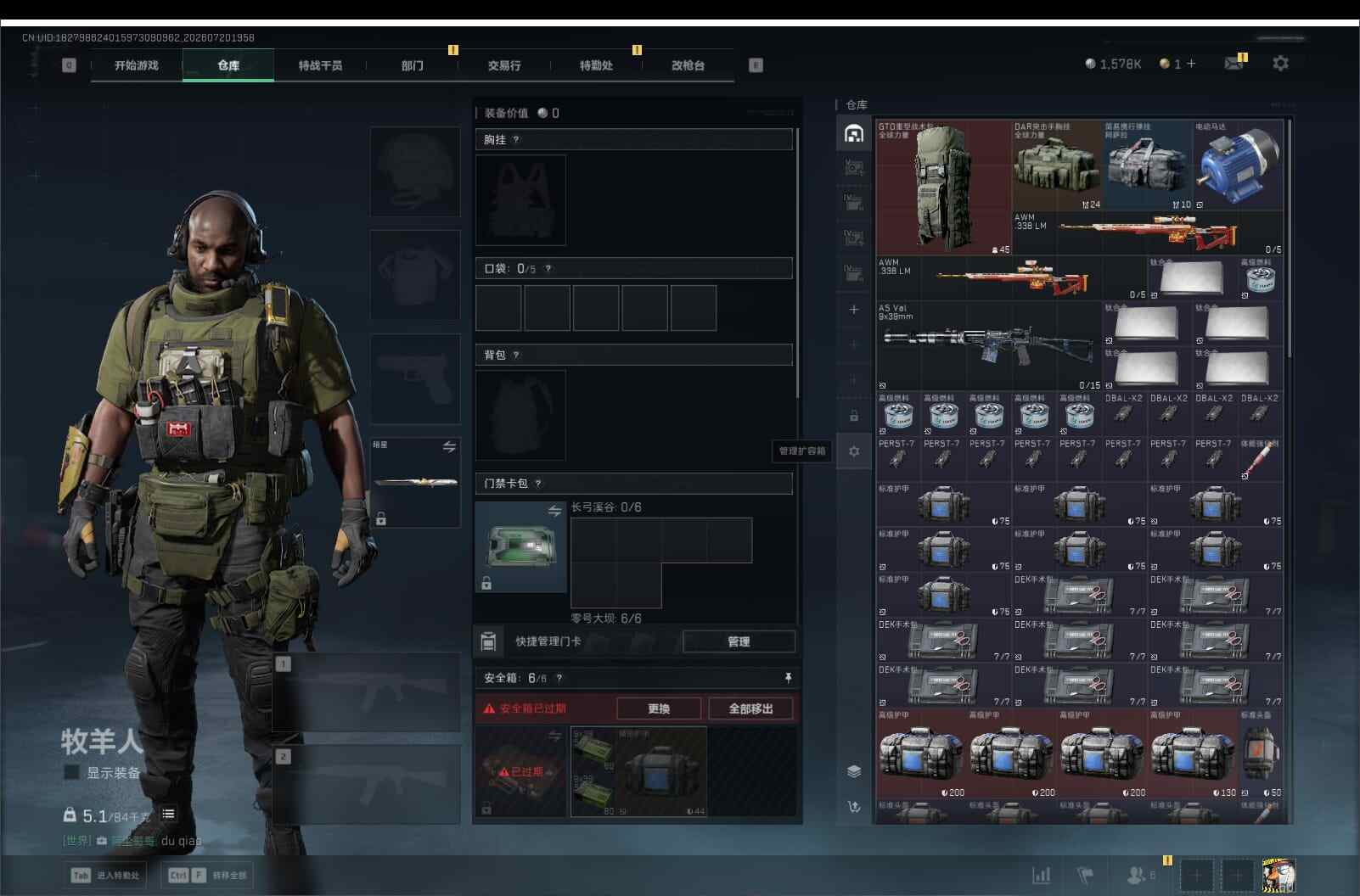Open the statistics chart icon
This screenshot has width=1360, height=896.
[1042, 875]
